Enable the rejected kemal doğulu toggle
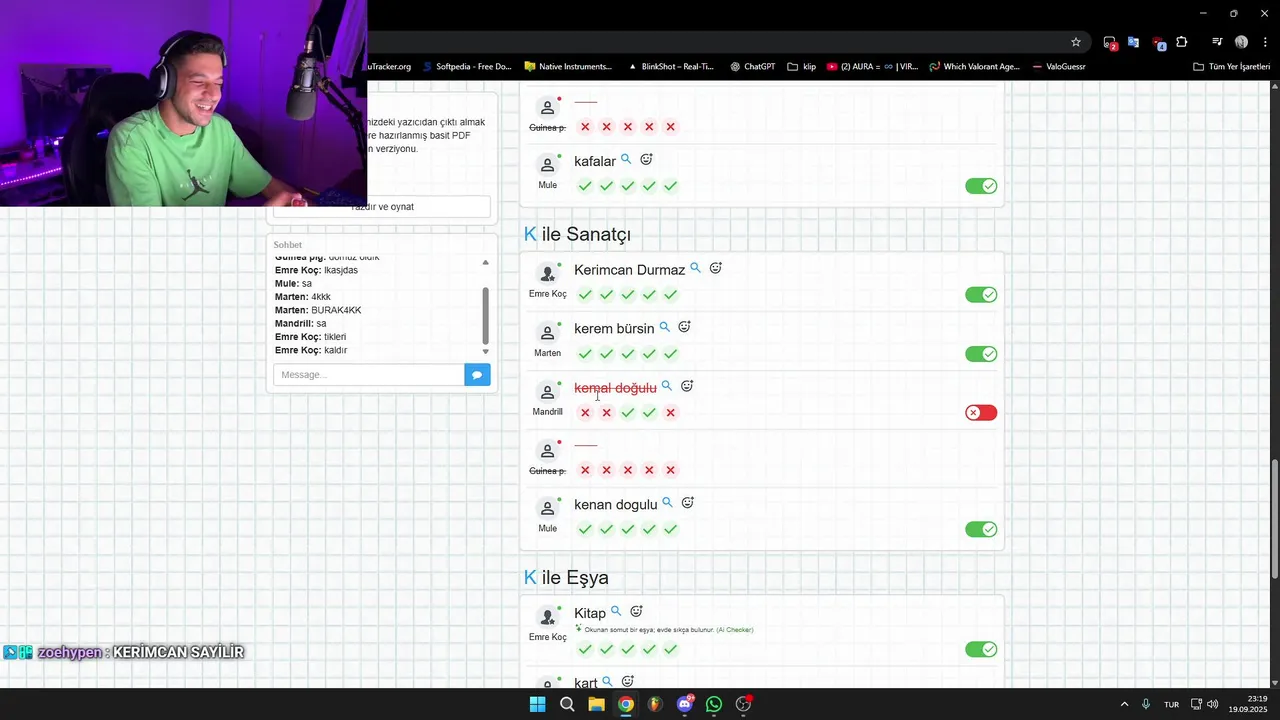Screen dimensions: 1280x720 coord(981,413)
